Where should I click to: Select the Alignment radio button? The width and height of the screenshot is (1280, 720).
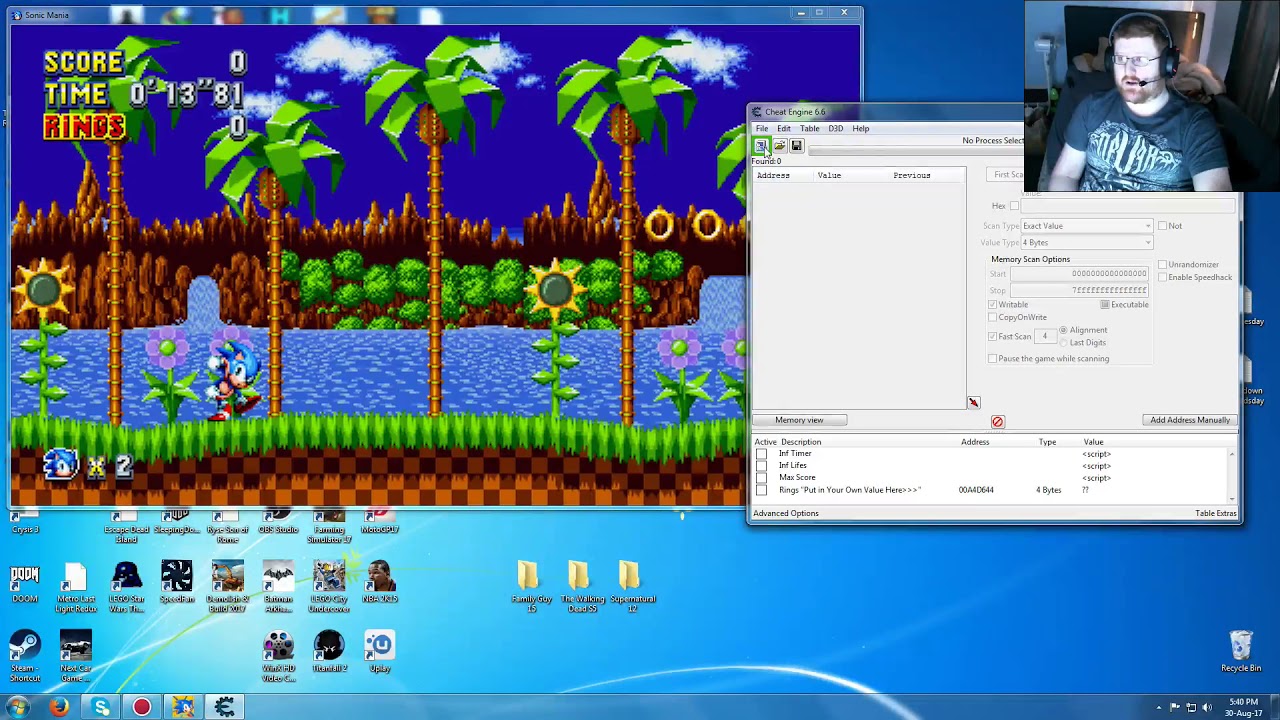click(x=1063, y=330)
